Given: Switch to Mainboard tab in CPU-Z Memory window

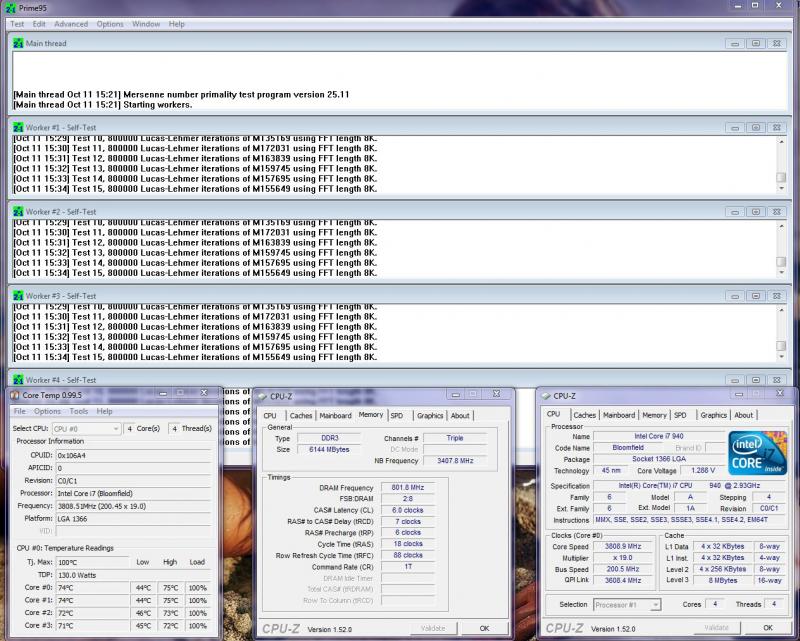Looking at the screenshot, I should pyautogui.click(x=335, y=416).
